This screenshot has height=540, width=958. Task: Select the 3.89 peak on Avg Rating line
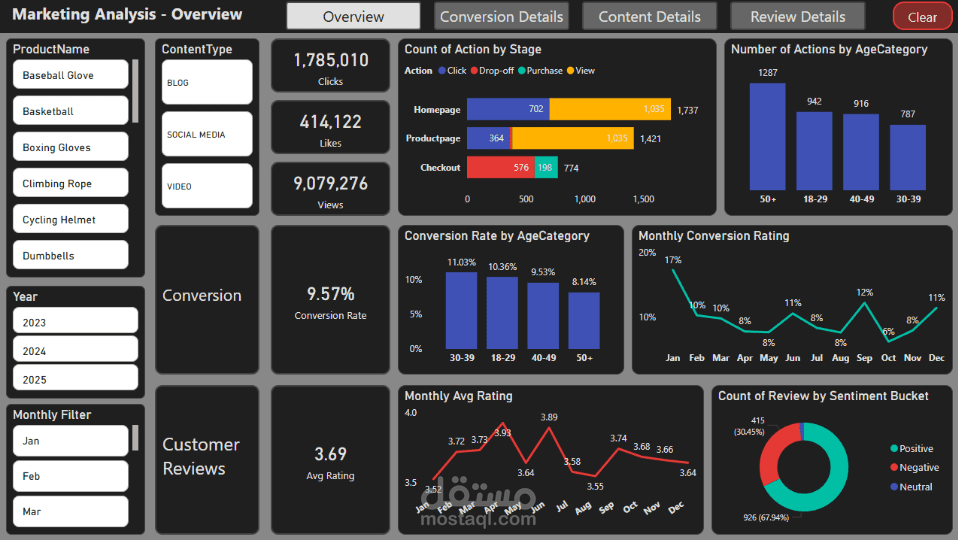click(549, 427)
